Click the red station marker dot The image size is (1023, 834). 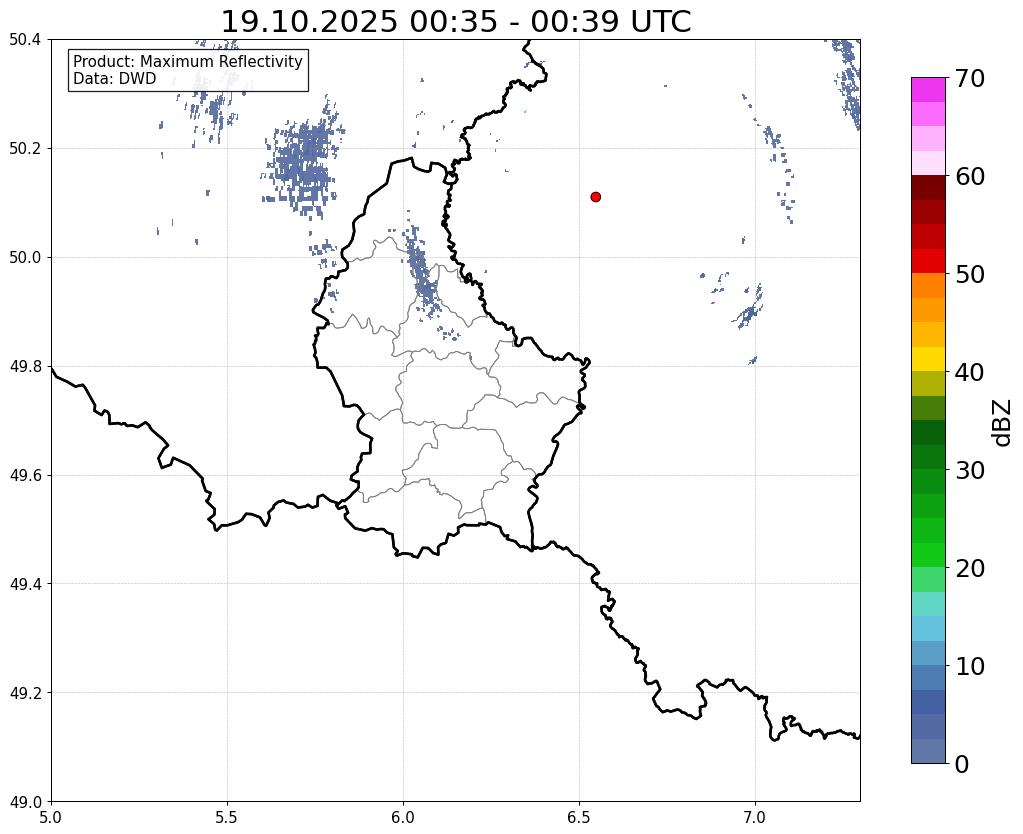click(595, 196)
